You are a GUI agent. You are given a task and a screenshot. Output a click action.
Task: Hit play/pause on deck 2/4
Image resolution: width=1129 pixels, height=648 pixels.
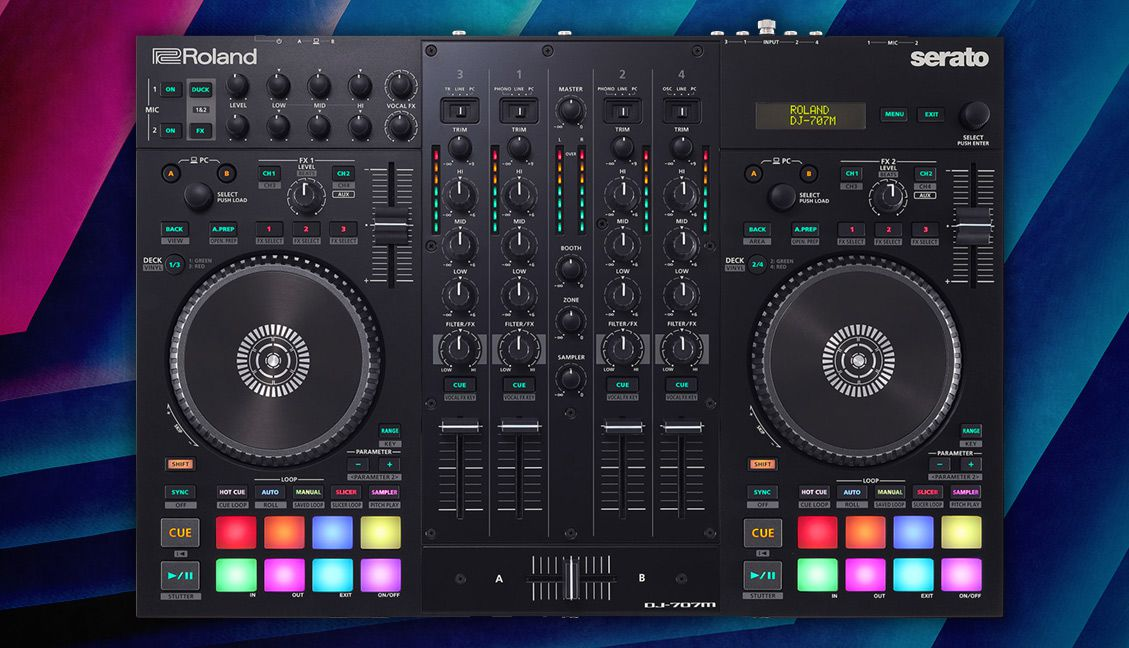(x=763, y=575)
